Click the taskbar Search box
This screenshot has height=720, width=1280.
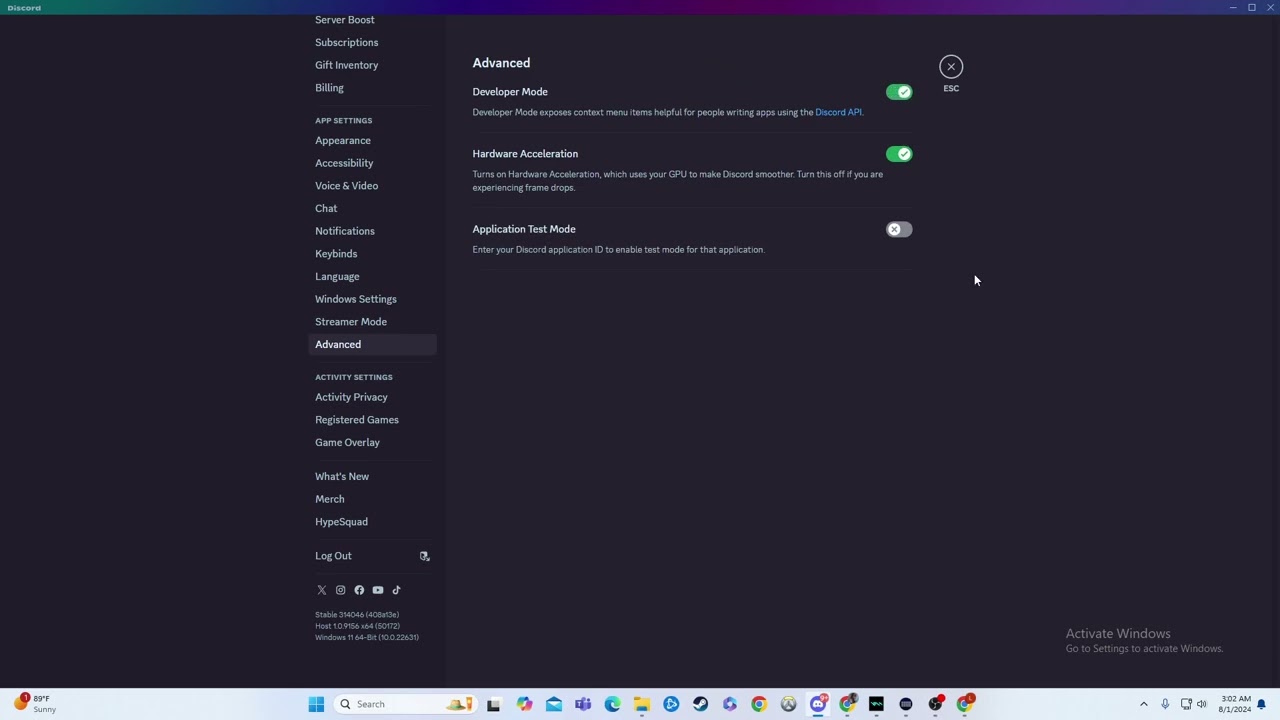point(404,704)
